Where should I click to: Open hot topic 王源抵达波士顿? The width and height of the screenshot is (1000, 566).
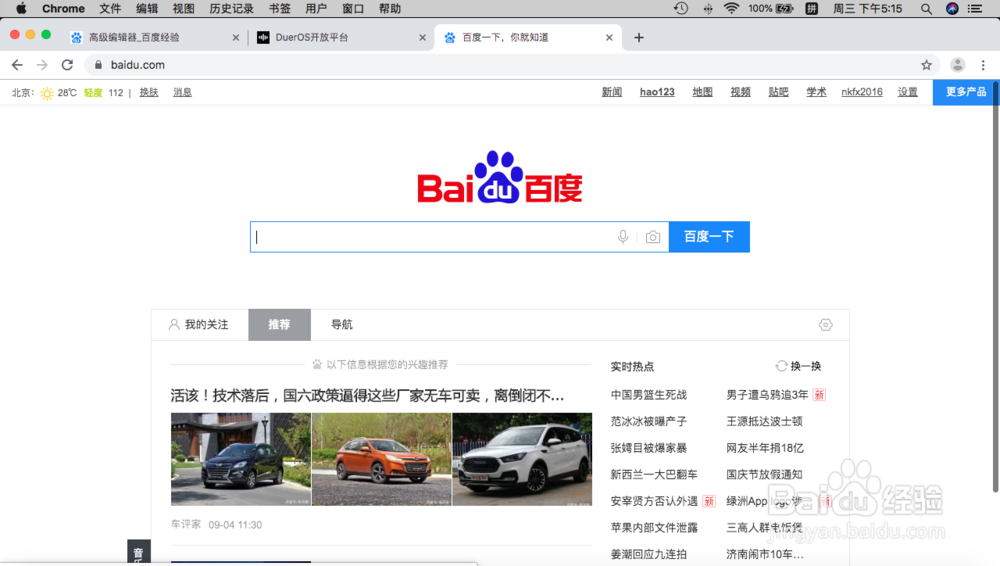coord(764,422)
